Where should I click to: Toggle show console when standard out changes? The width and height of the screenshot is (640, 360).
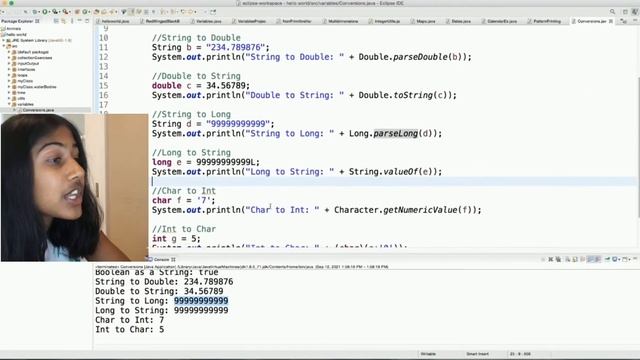point(590,259)
